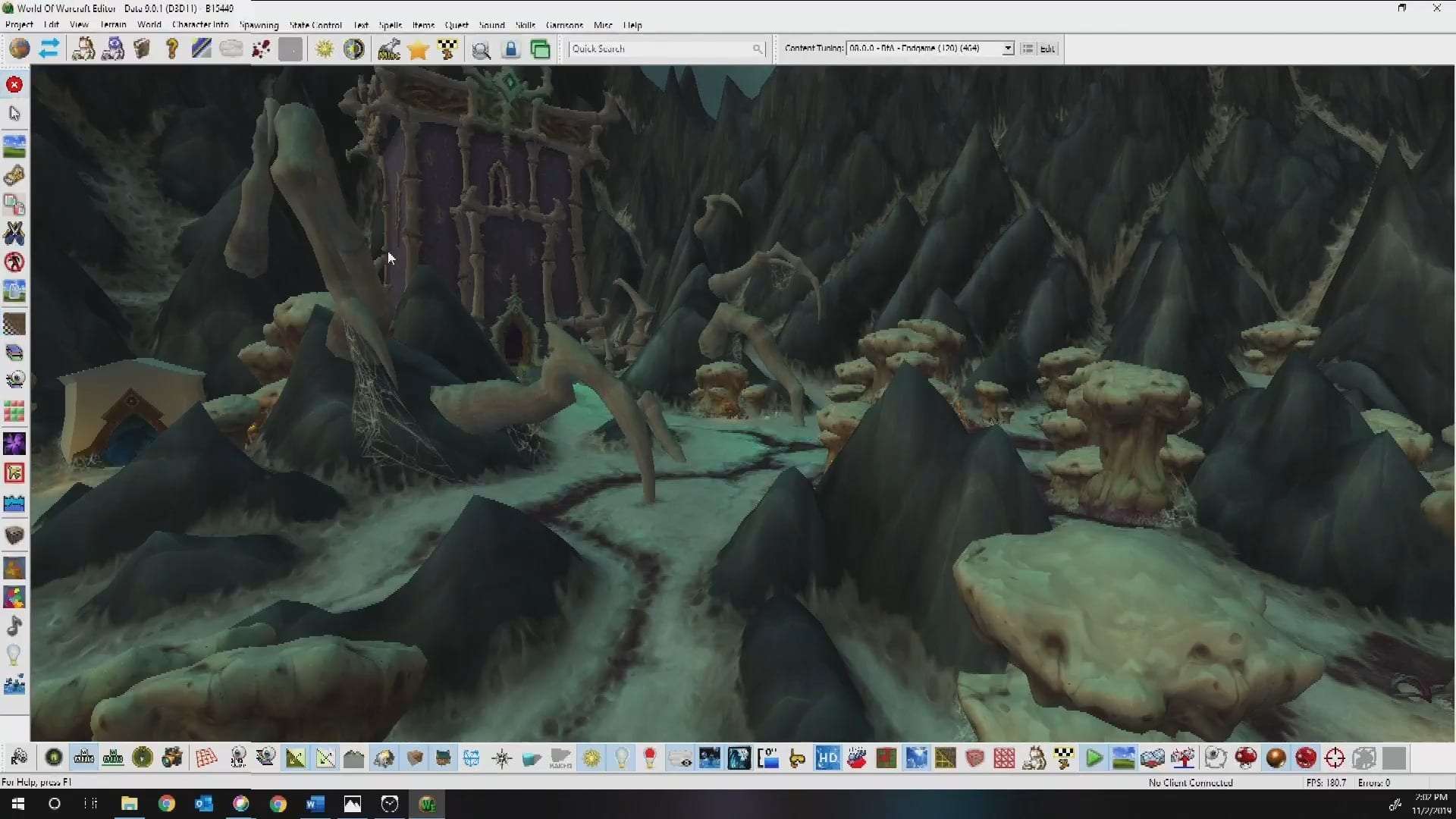Screen dimensions: 1456x819
Task: Toggle the red wireframe grid display
Action: pos(206,758)
